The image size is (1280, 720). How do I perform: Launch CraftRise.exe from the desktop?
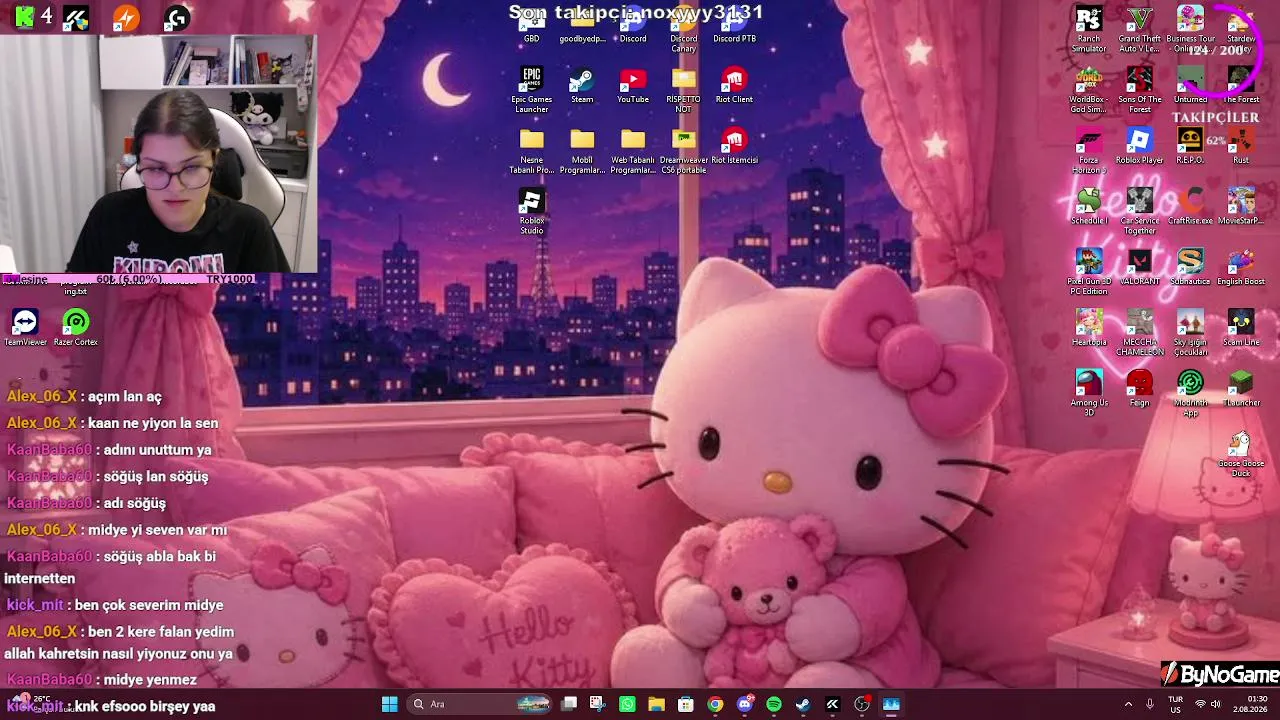[1190, 207]
